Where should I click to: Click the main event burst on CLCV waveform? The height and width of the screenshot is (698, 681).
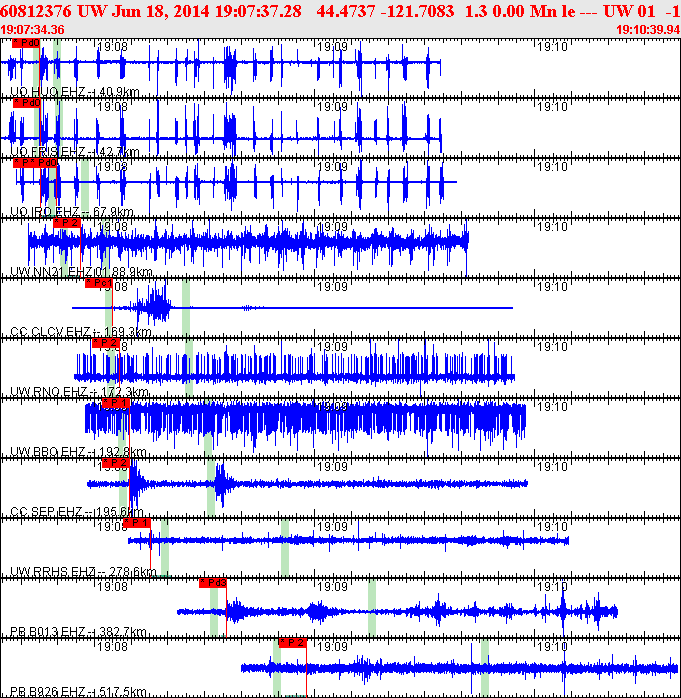click(x=154, y=306)
